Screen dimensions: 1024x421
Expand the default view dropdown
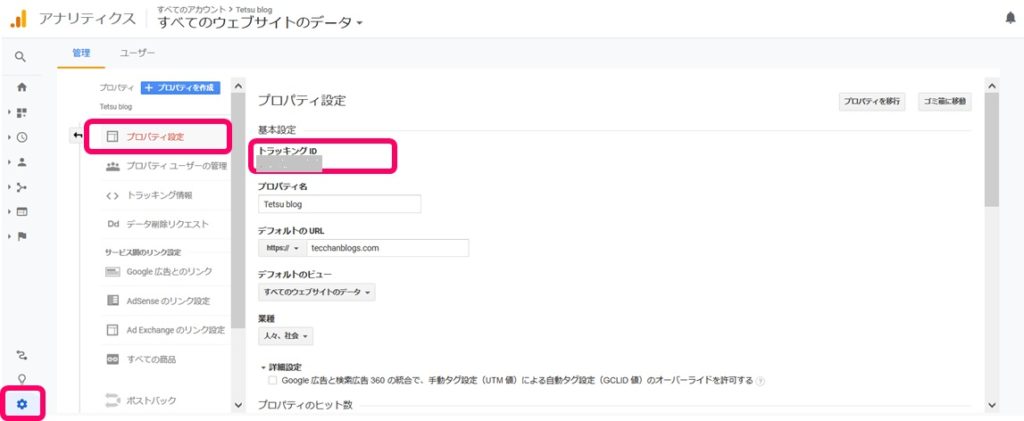[x=317, y=293]
